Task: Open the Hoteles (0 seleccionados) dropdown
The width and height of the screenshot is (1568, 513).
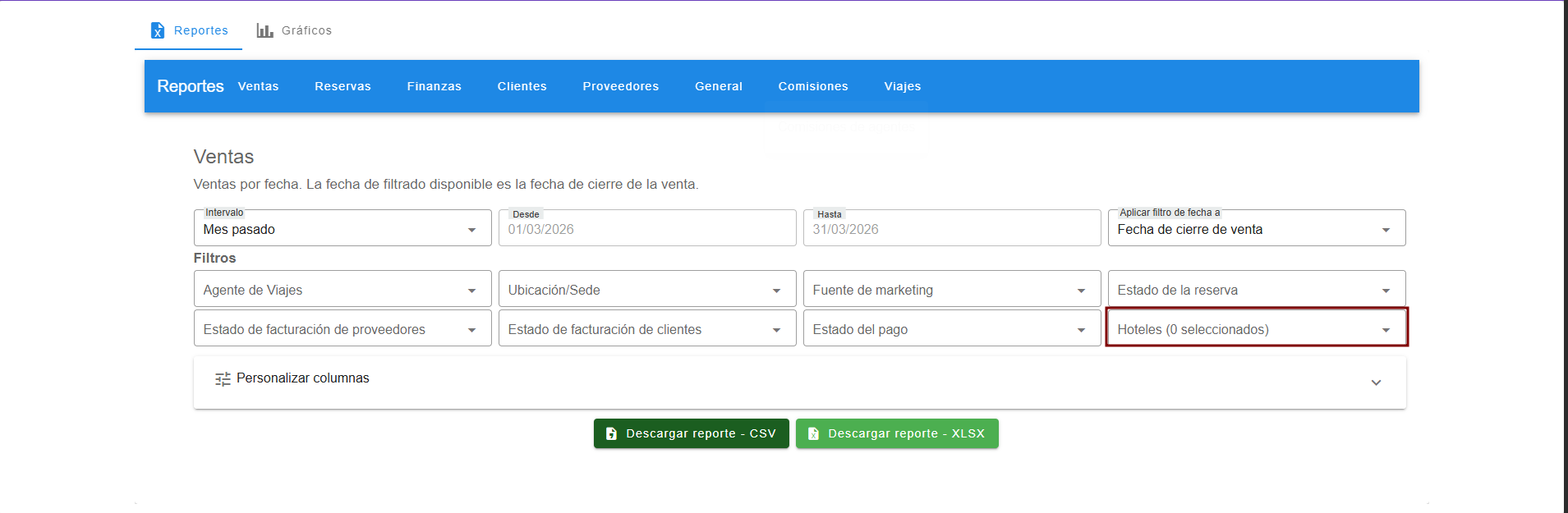Action: pyautogui.click(x=1256, y=329)
